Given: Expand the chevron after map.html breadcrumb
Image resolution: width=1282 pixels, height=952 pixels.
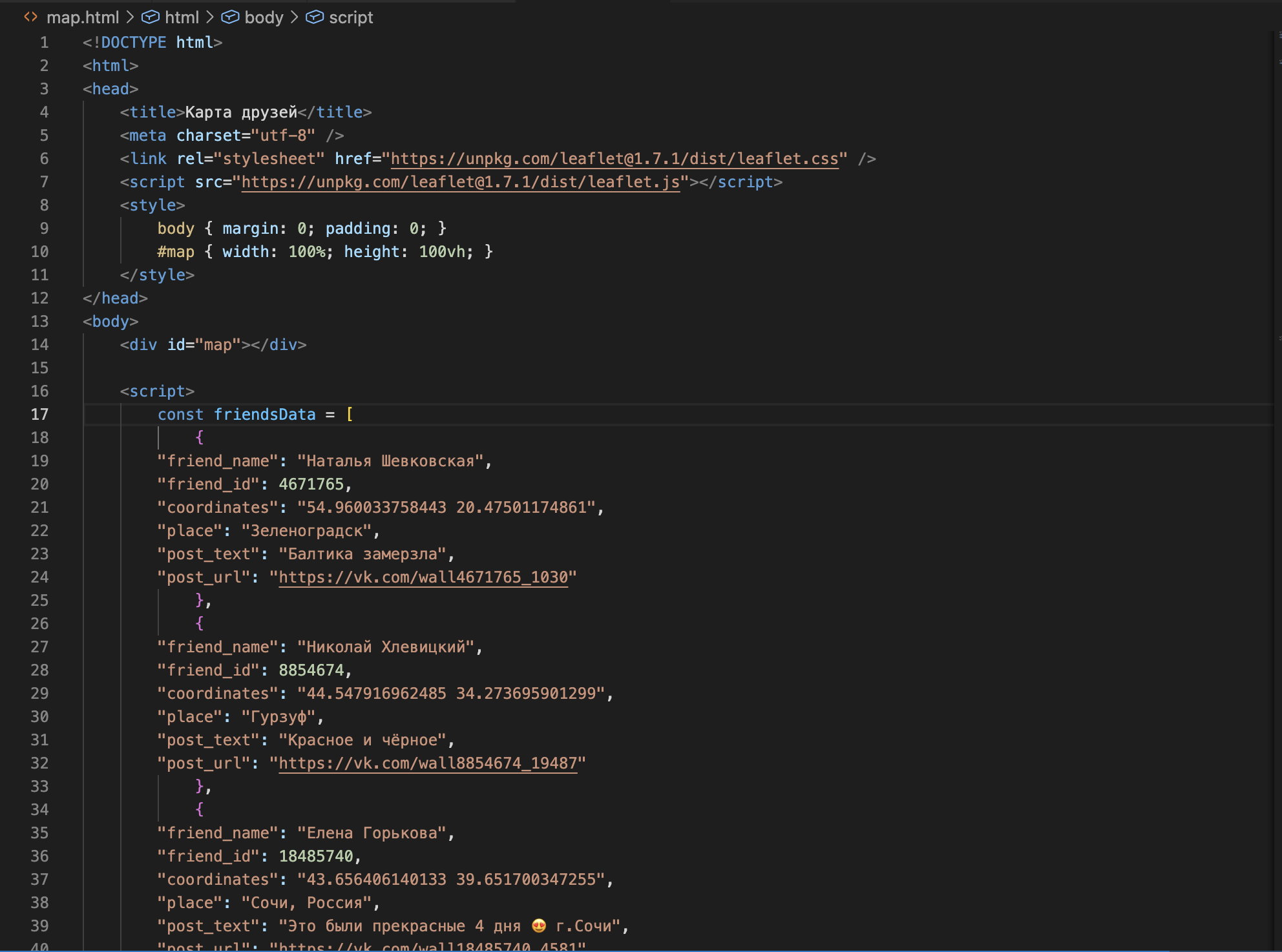Looking at the screenshot, I should (130, 17).
